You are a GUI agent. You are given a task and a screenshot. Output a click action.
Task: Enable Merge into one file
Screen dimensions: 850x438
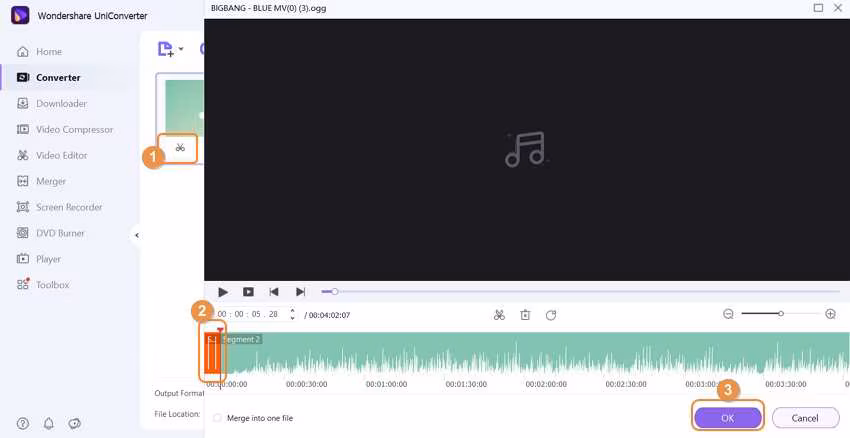coord(217,418)
